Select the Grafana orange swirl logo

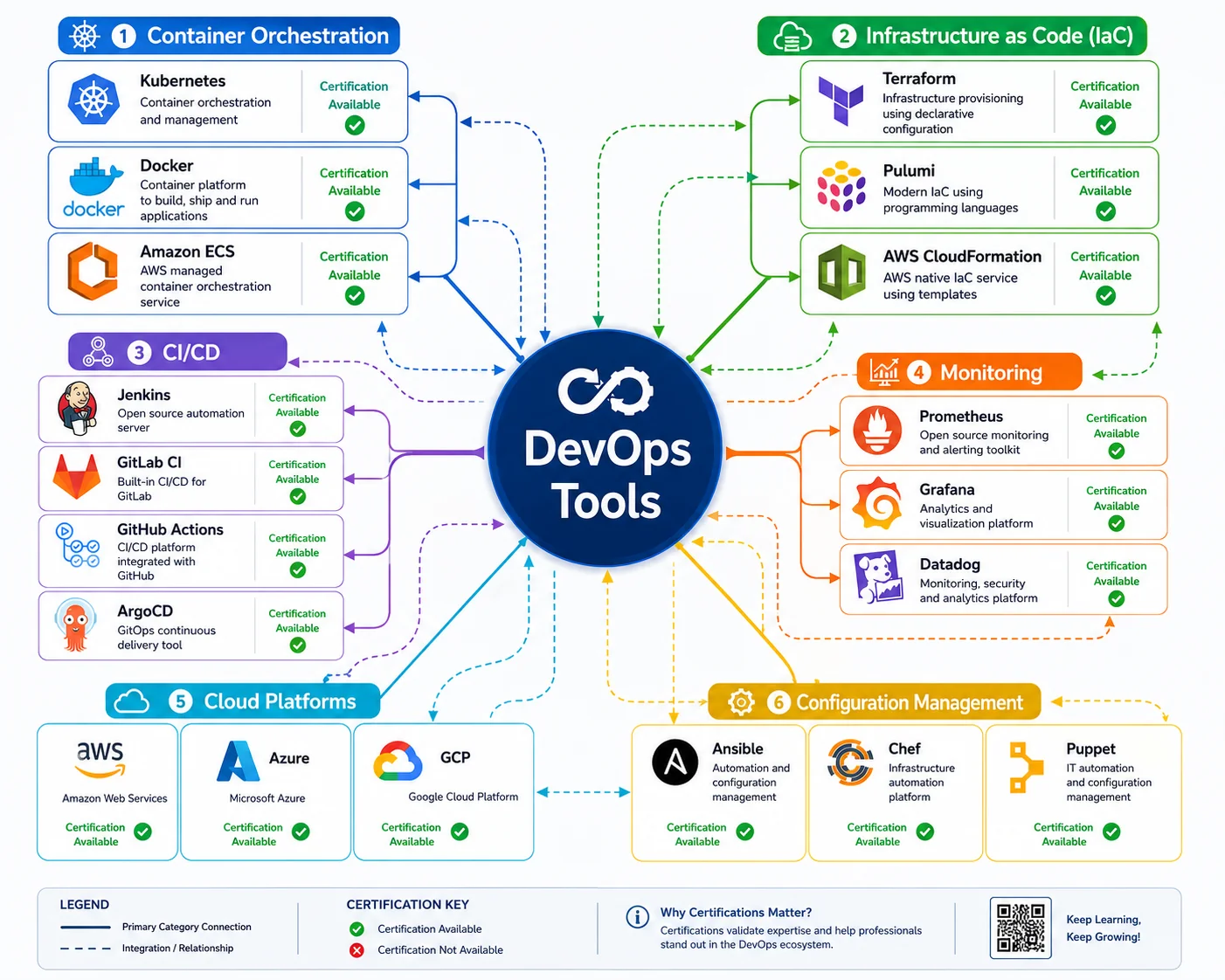[x=876, y=503]
